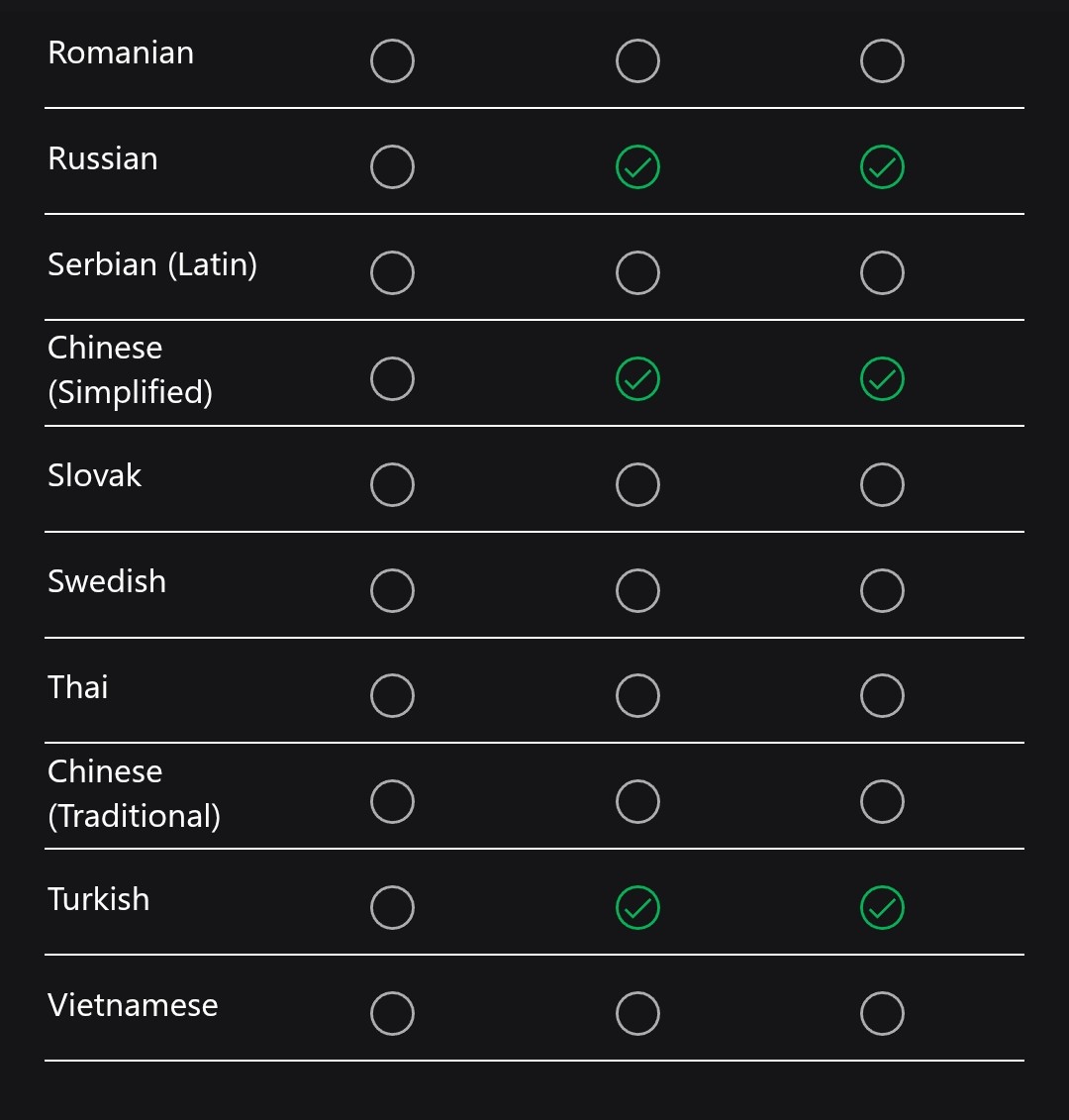Image resolution: width=1069 pixels, height=1120 pixels.
Task: Click the empty circle in Romanian row, first column
Action: (392, 60)
